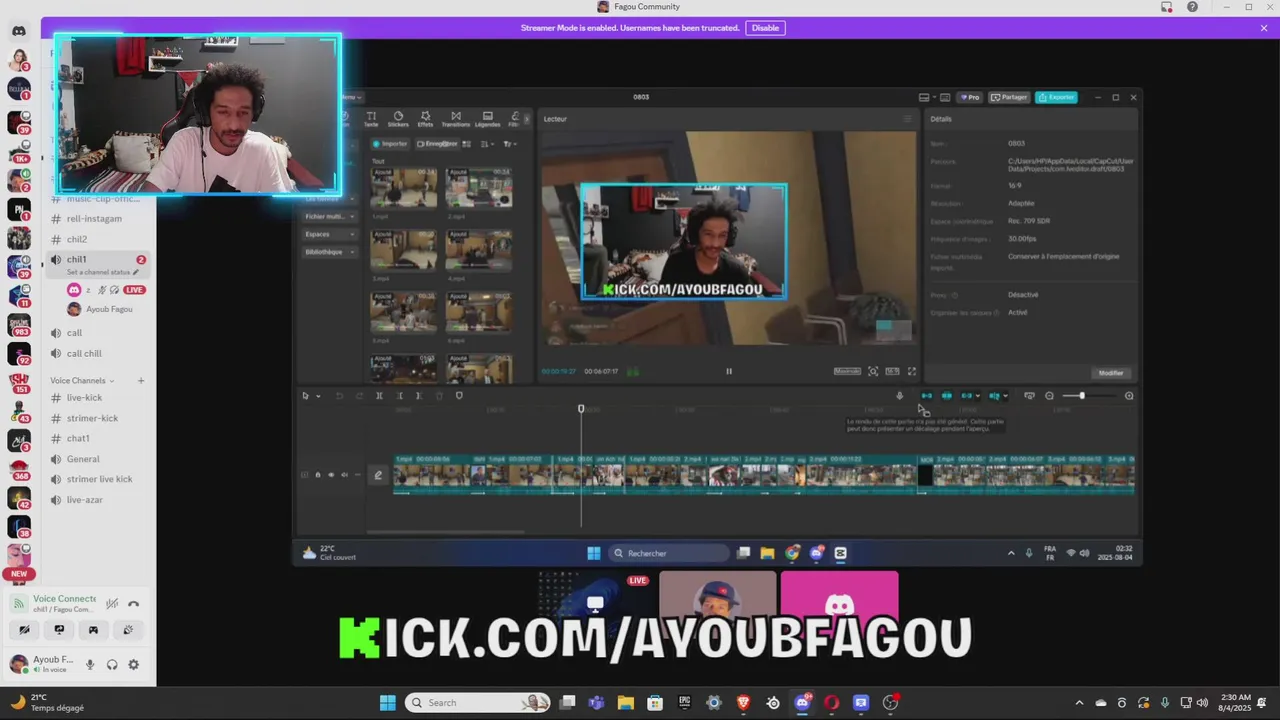Click timeline zoom-in icon in streamed CapCut

click(1129, 396)
